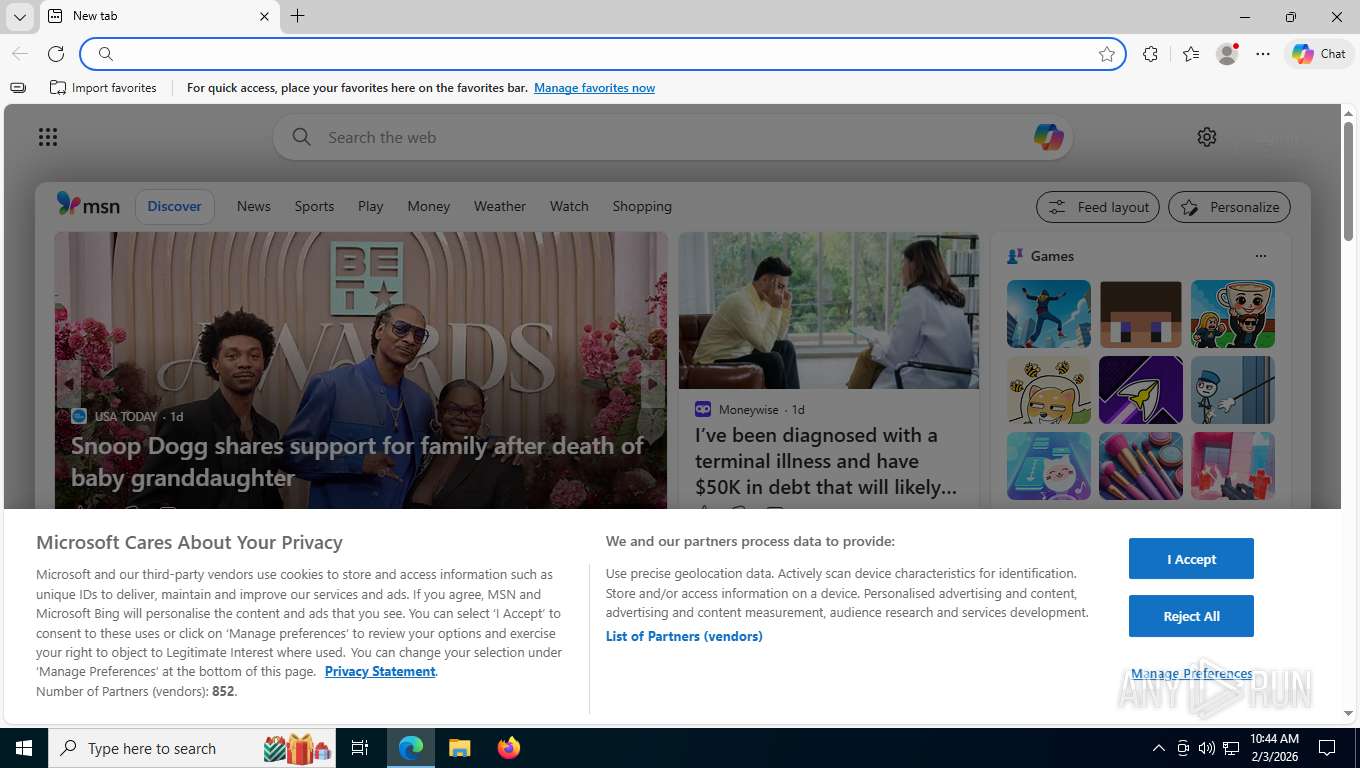Click the favorites bar toggle icon
Image resolution: width=1360 pixels, height=768 pixels.
tap(18, 88)
